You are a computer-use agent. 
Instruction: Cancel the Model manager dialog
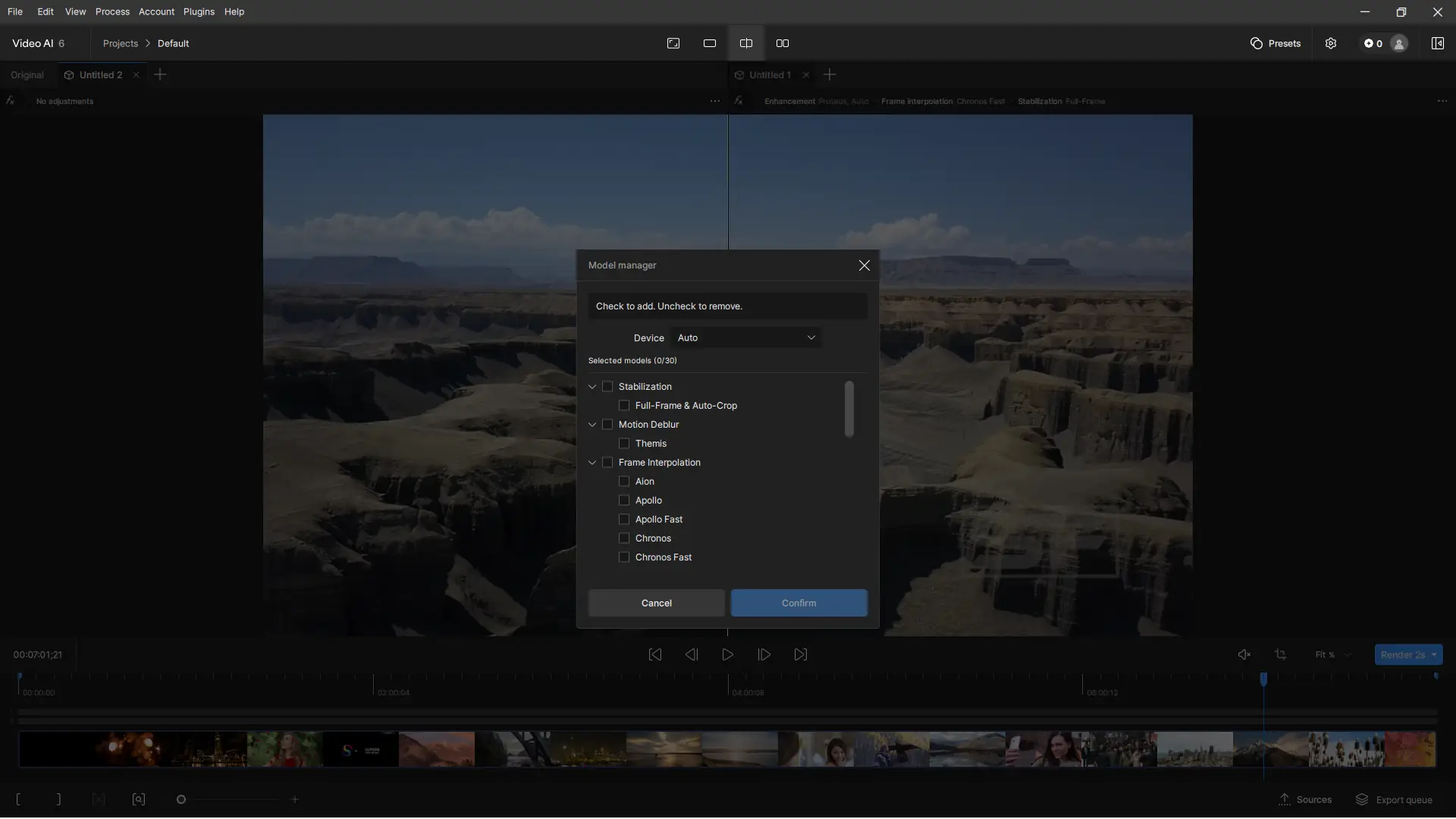click(656, 603)
